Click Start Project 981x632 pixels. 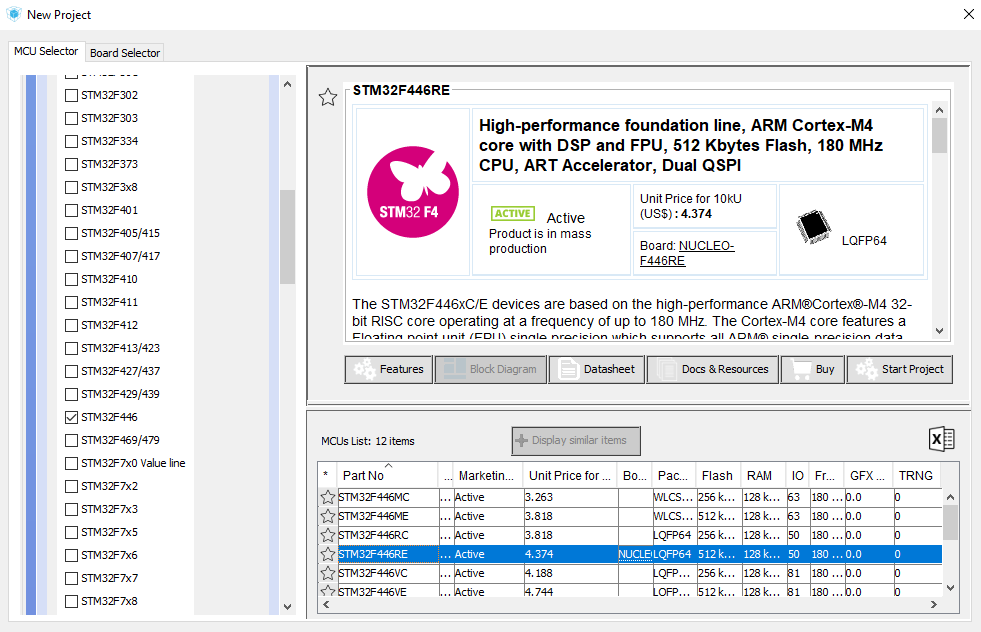900,369
